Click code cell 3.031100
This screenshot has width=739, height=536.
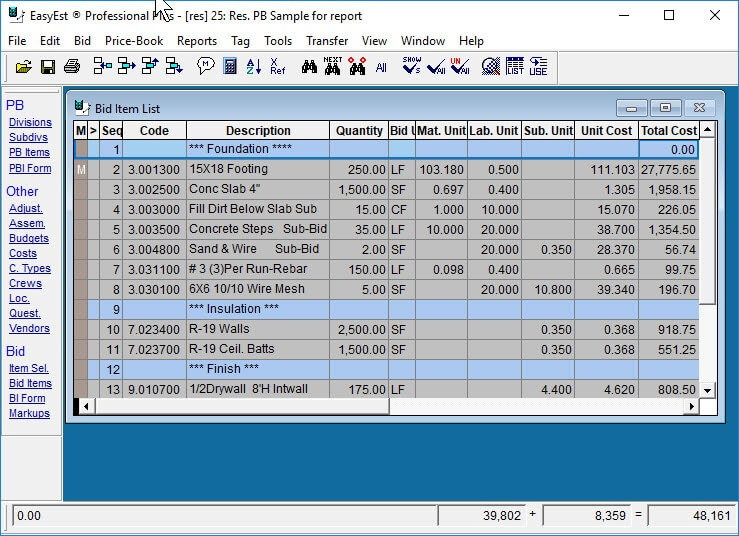pos(154,269)
